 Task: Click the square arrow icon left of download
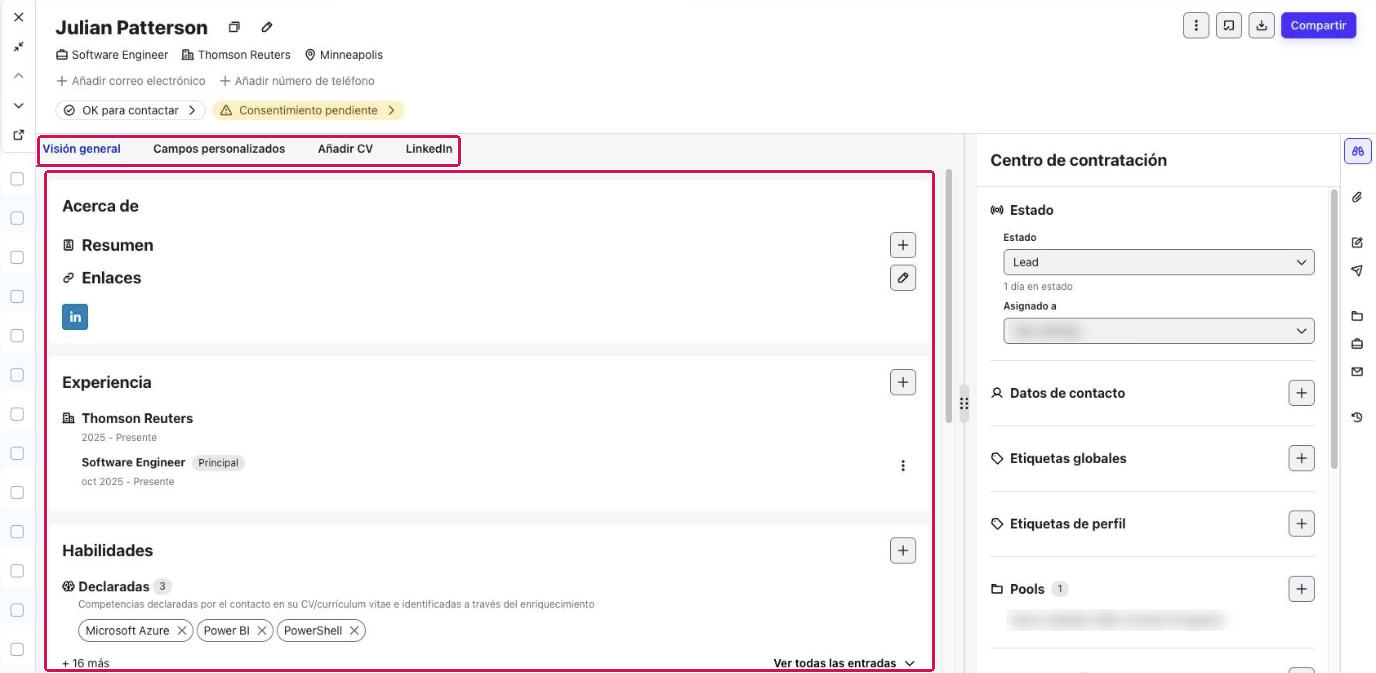pyautogui.click(x=1229, y=26)
